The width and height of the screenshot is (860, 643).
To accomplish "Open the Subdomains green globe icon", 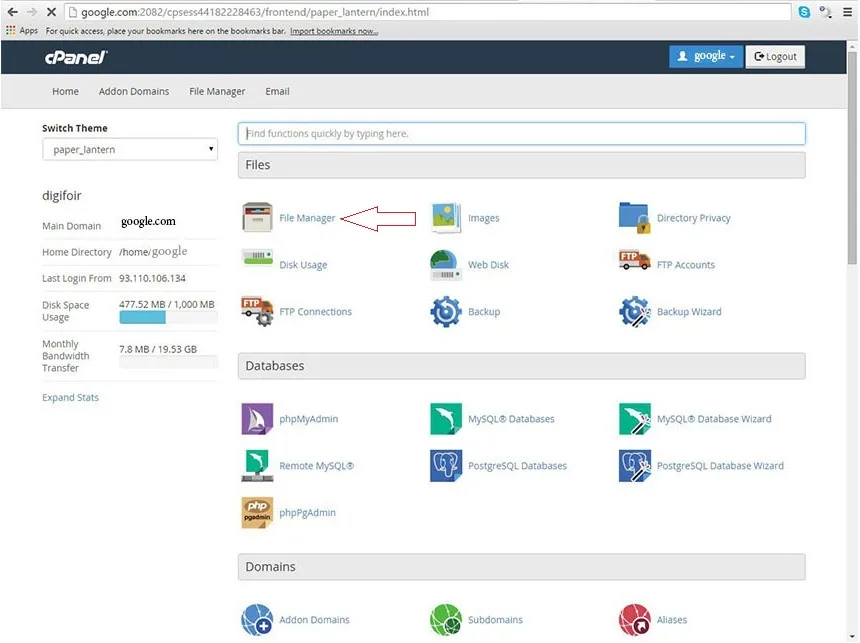I will tap(445, 619).
